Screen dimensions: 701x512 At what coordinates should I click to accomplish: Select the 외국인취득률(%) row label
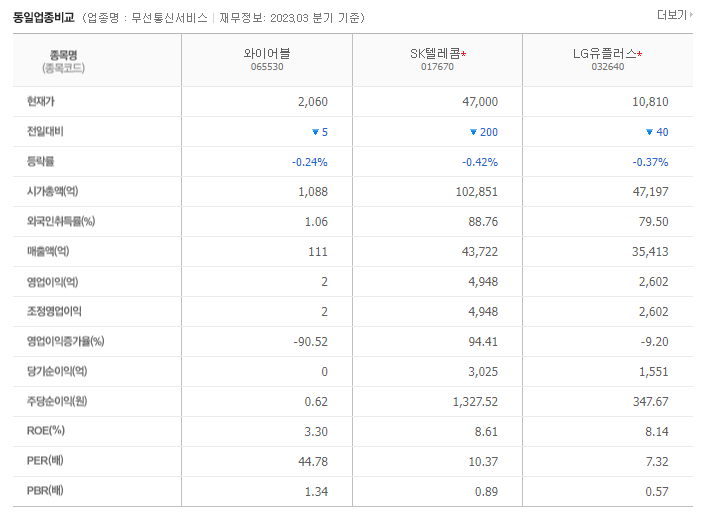pyautogui.click(x=61, y=221)
